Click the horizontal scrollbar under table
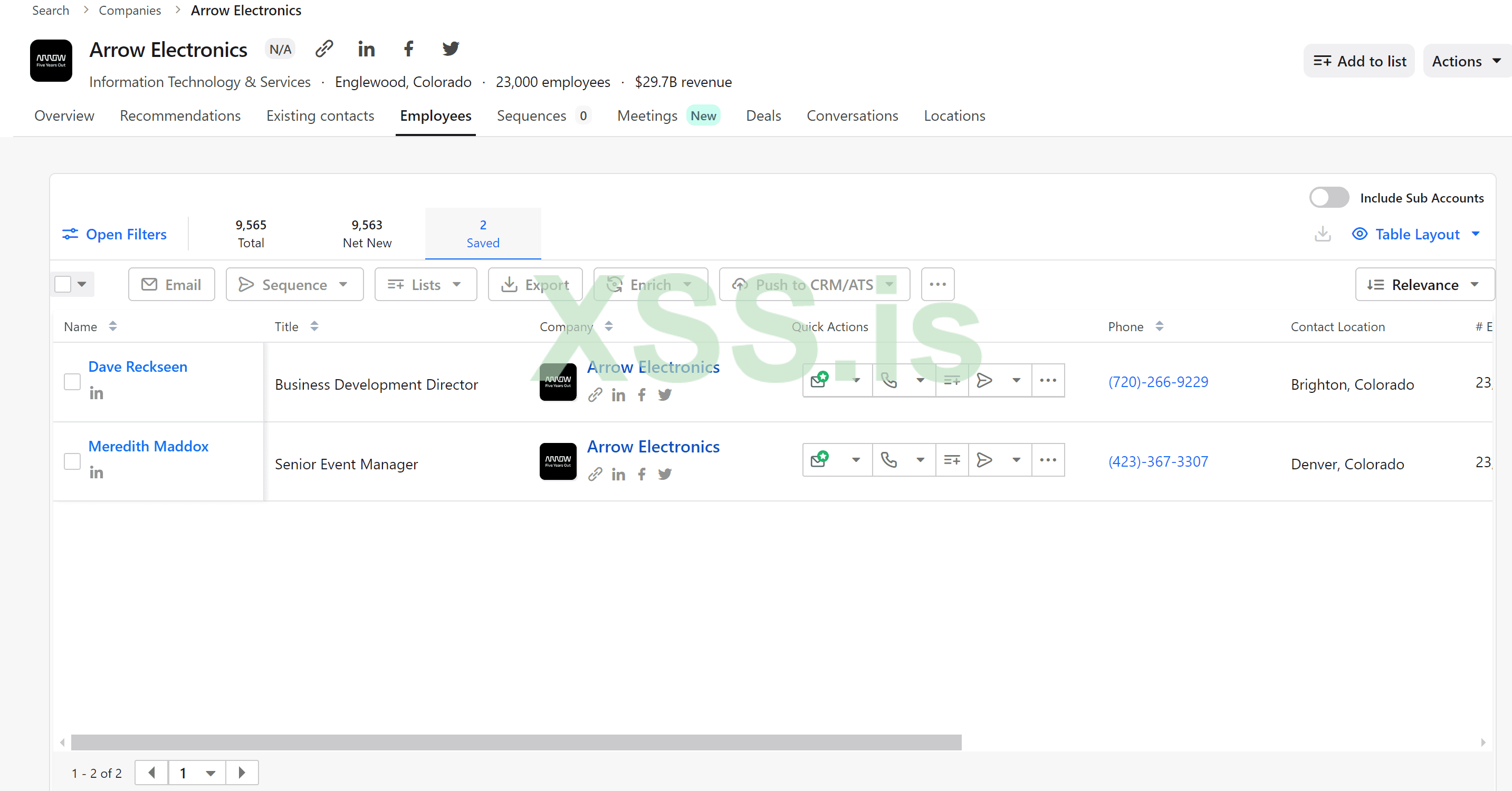 pyautogui.click(x=516, y=742)
